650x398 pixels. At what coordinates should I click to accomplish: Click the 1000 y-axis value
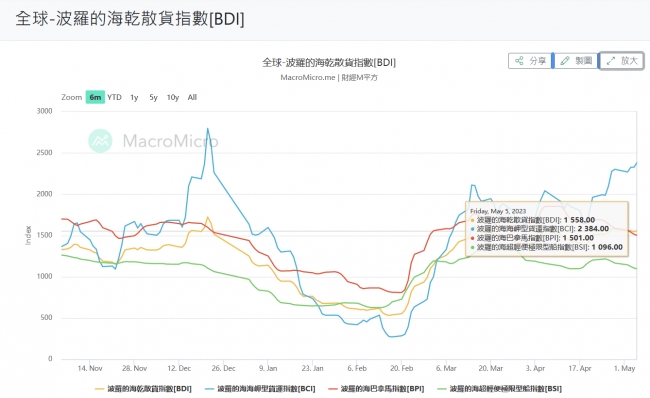pyautogui.click(x=44, y=277)
